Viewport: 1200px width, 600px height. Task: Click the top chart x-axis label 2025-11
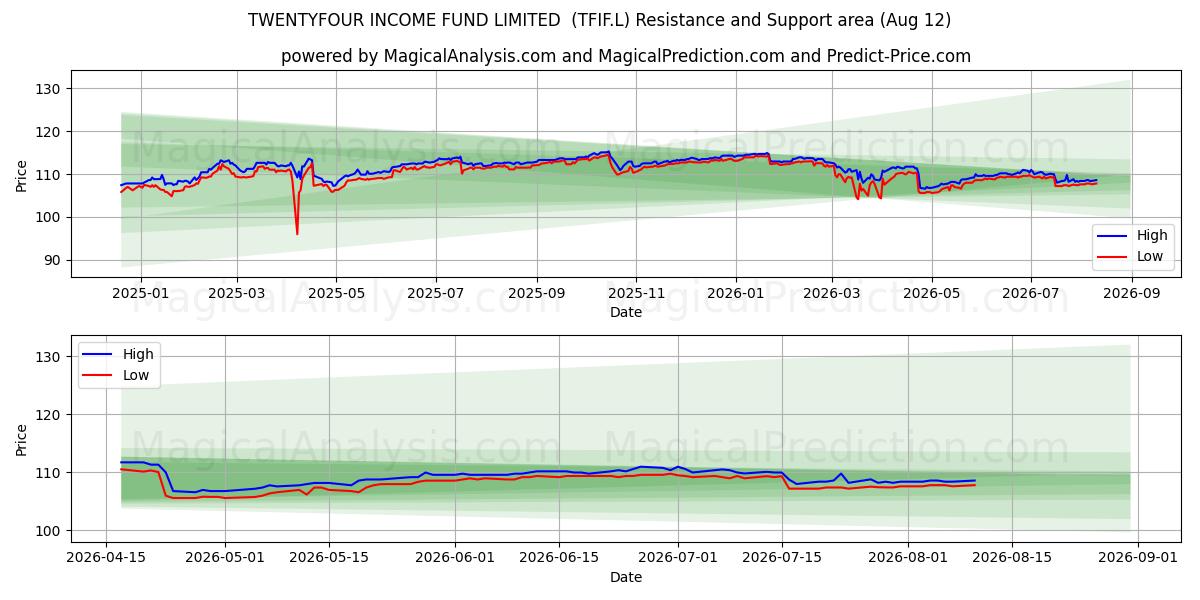pyautogui.click(x=637, y=294)
